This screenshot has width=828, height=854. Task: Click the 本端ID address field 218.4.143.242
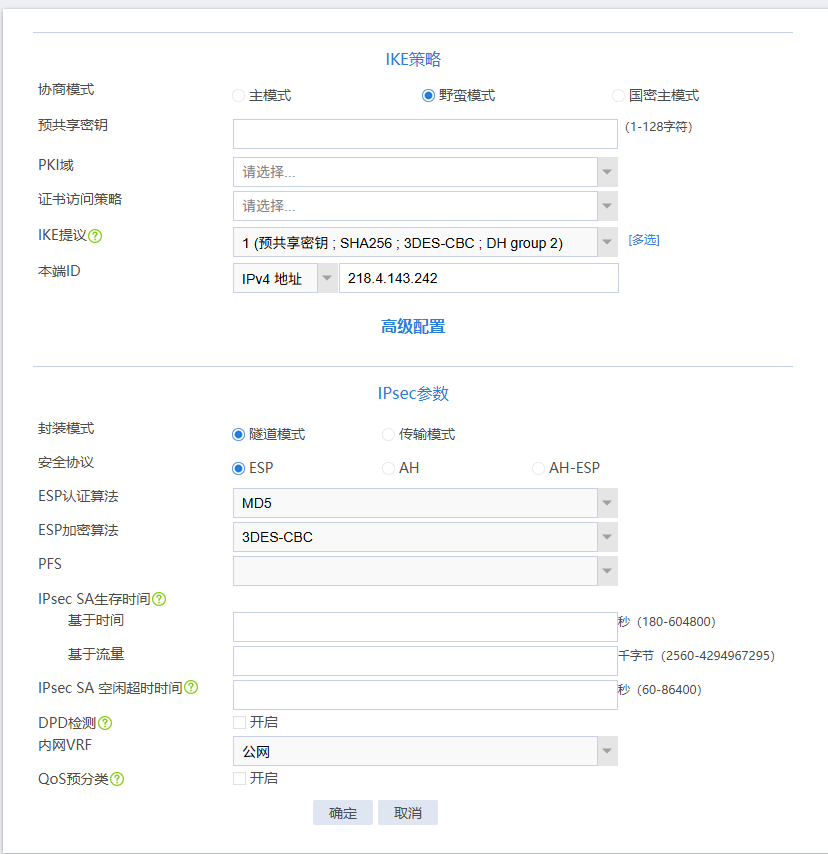[x=479, y=278]
